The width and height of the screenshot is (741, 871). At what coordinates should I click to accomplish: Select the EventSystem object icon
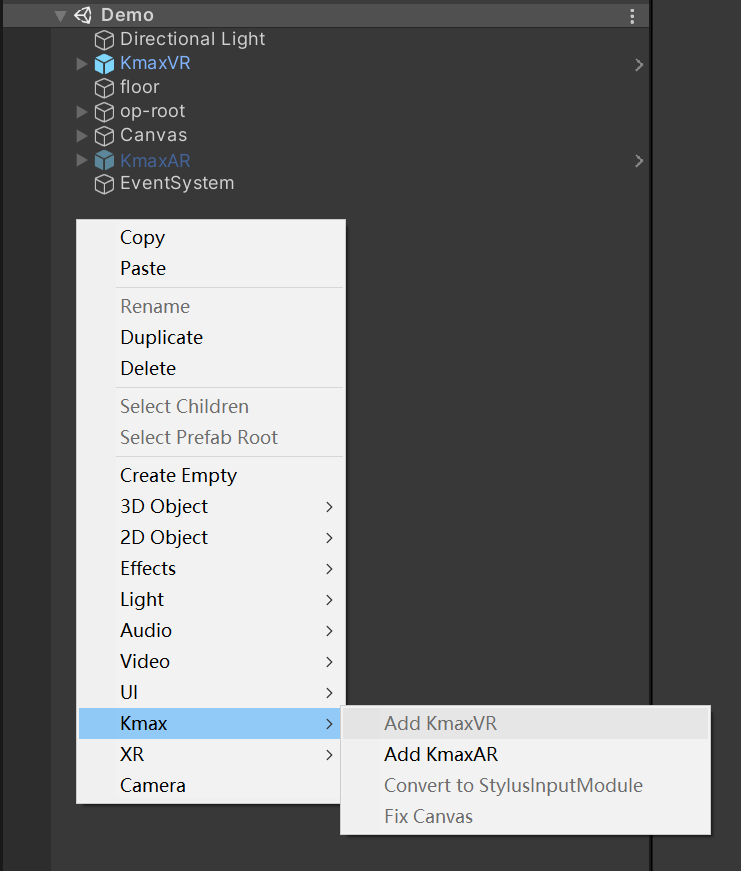[x=104, y=184]
